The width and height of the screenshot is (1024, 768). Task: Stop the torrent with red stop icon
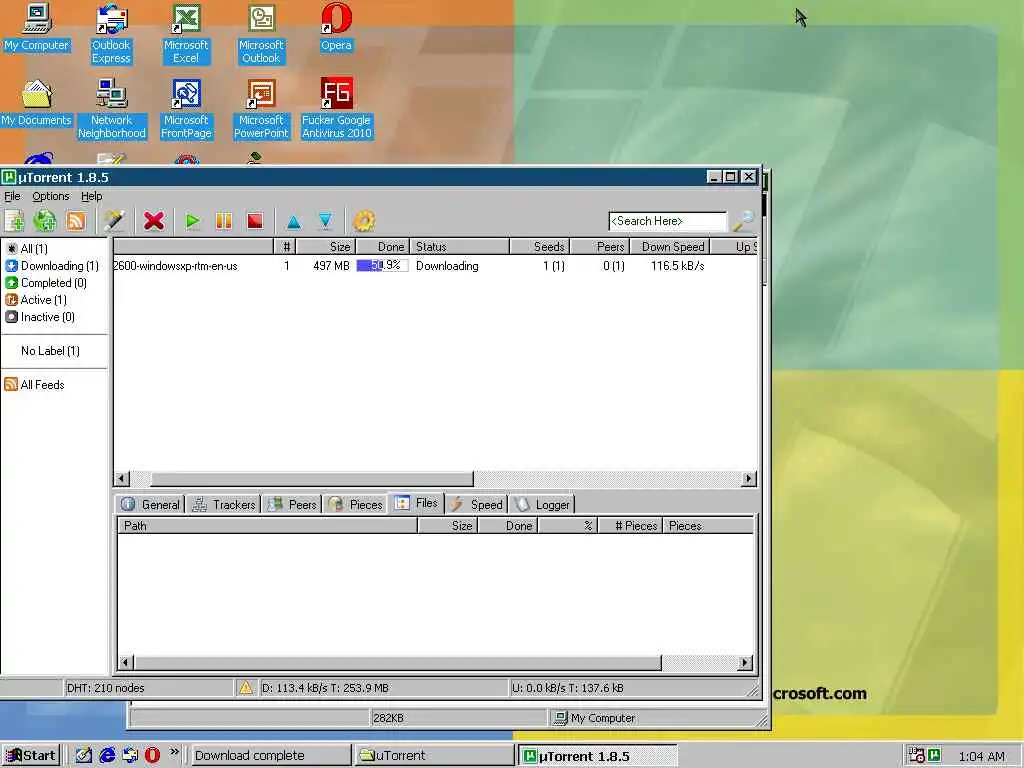(255, 221)
